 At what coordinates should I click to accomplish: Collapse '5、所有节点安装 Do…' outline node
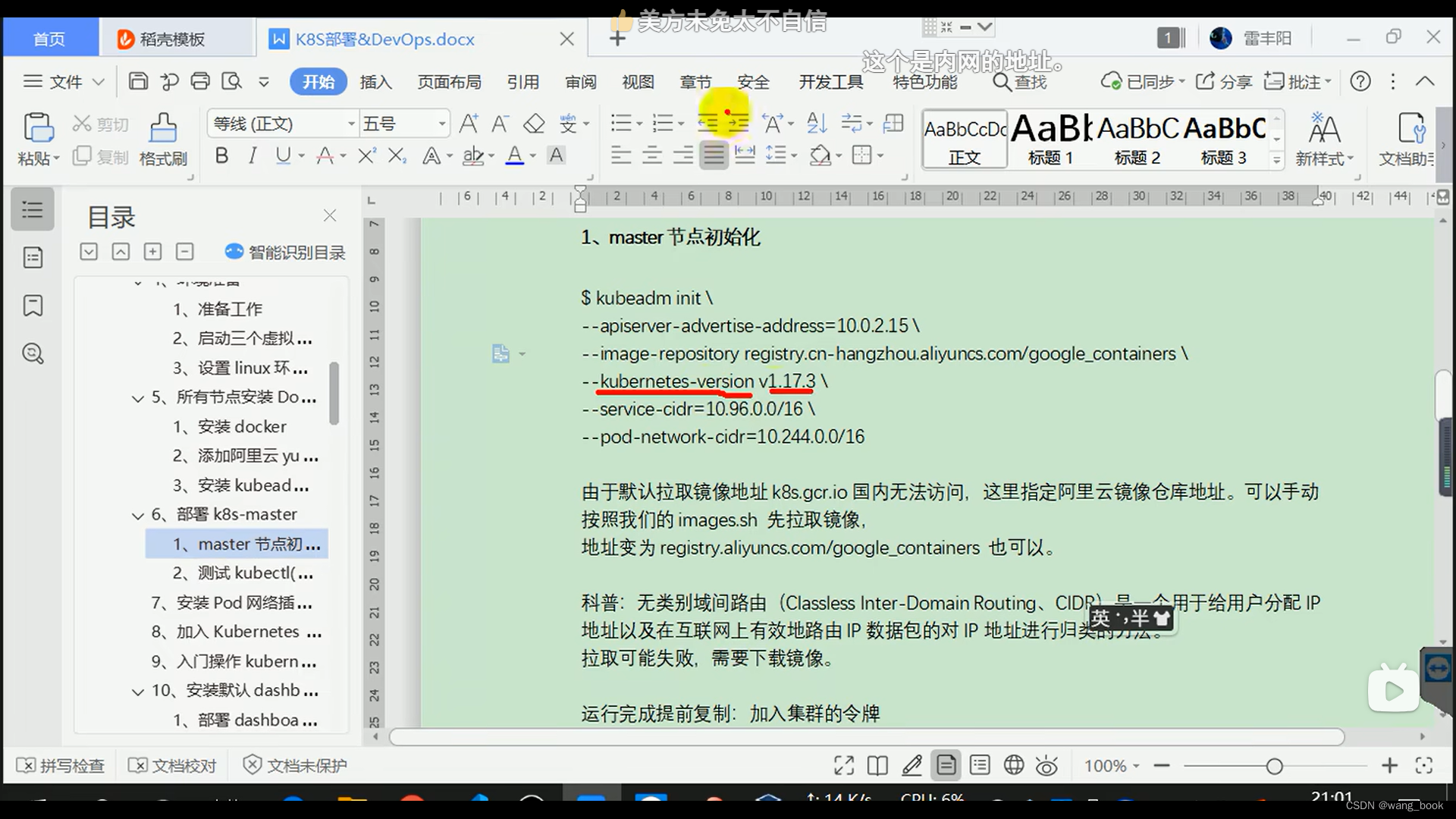click(x=138, y=398)
